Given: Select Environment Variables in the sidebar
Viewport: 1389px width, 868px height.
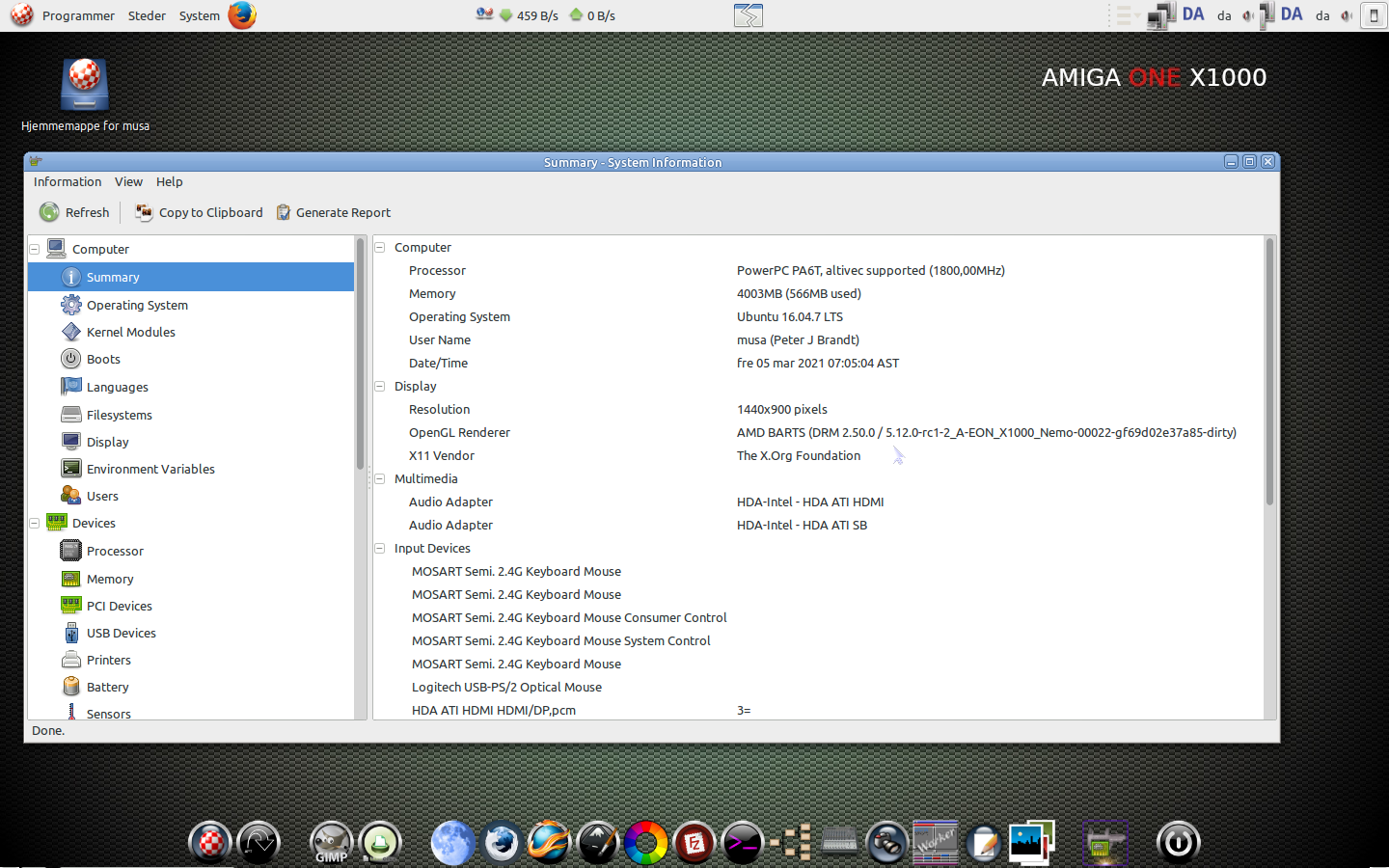Looking at the screenshot, I should 150,469.
